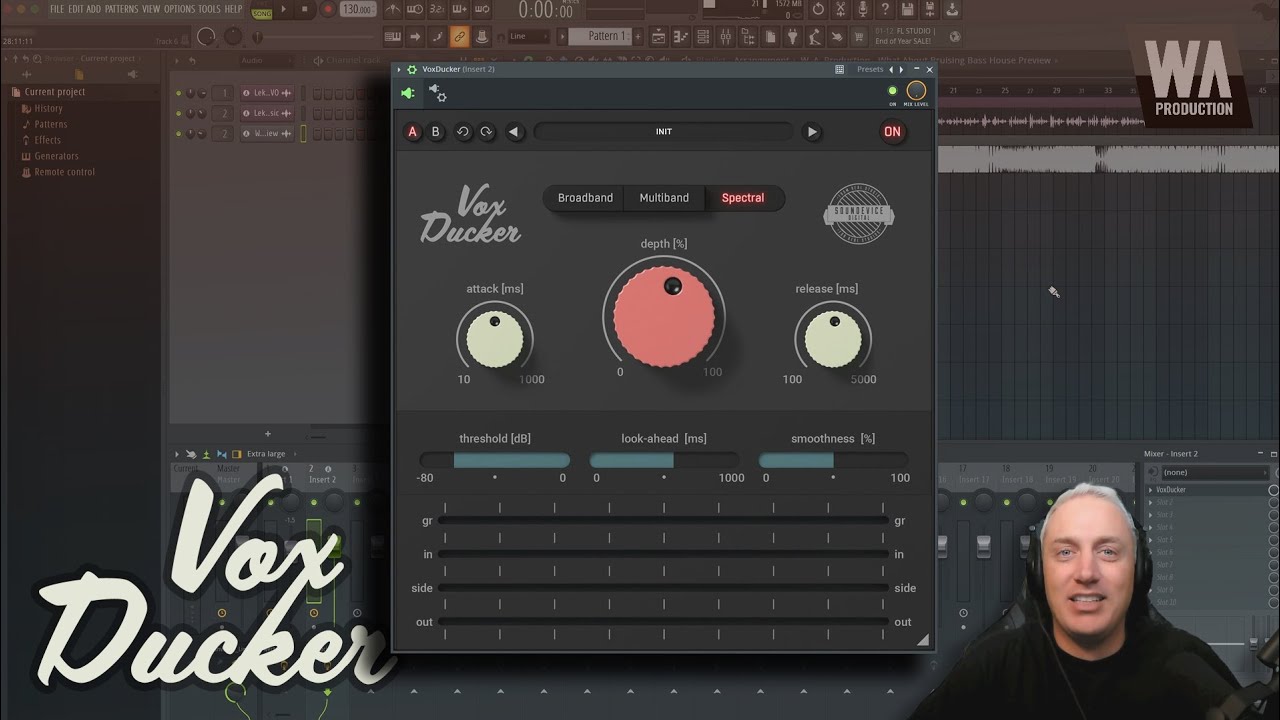Open the ADD menu

tap(94, 9)
